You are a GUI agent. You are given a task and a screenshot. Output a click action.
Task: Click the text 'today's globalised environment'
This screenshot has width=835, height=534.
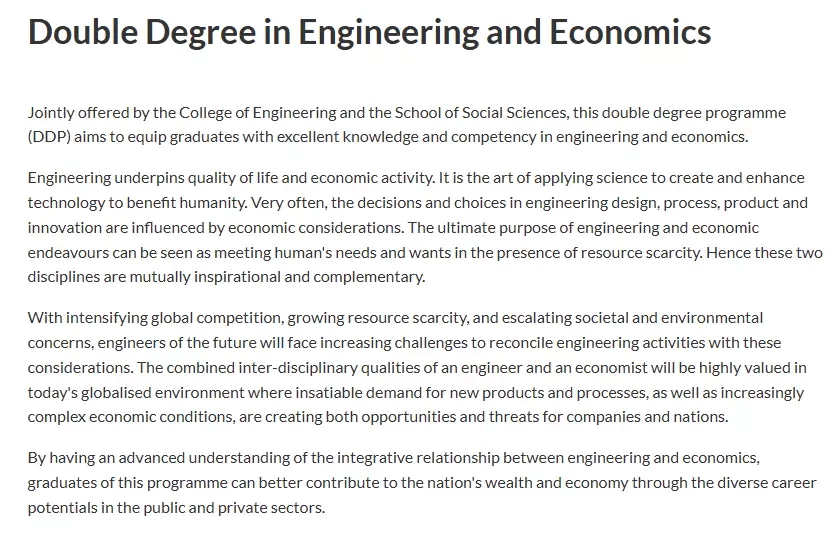pos(136,393)
